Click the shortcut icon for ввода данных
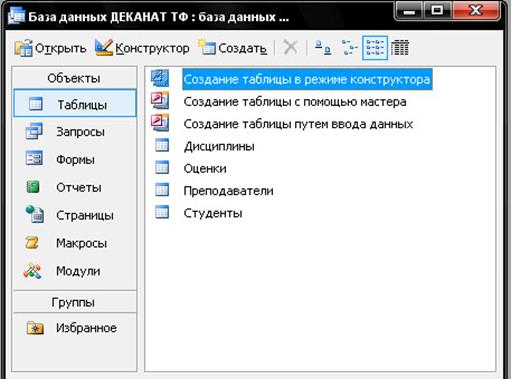 160,122
